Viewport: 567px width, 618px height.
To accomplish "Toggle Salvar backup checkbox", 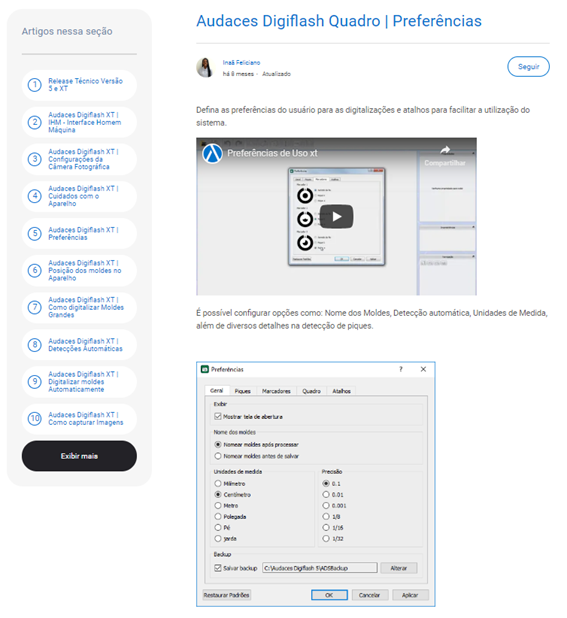I will pyautogui.click(x=218, y=568).
